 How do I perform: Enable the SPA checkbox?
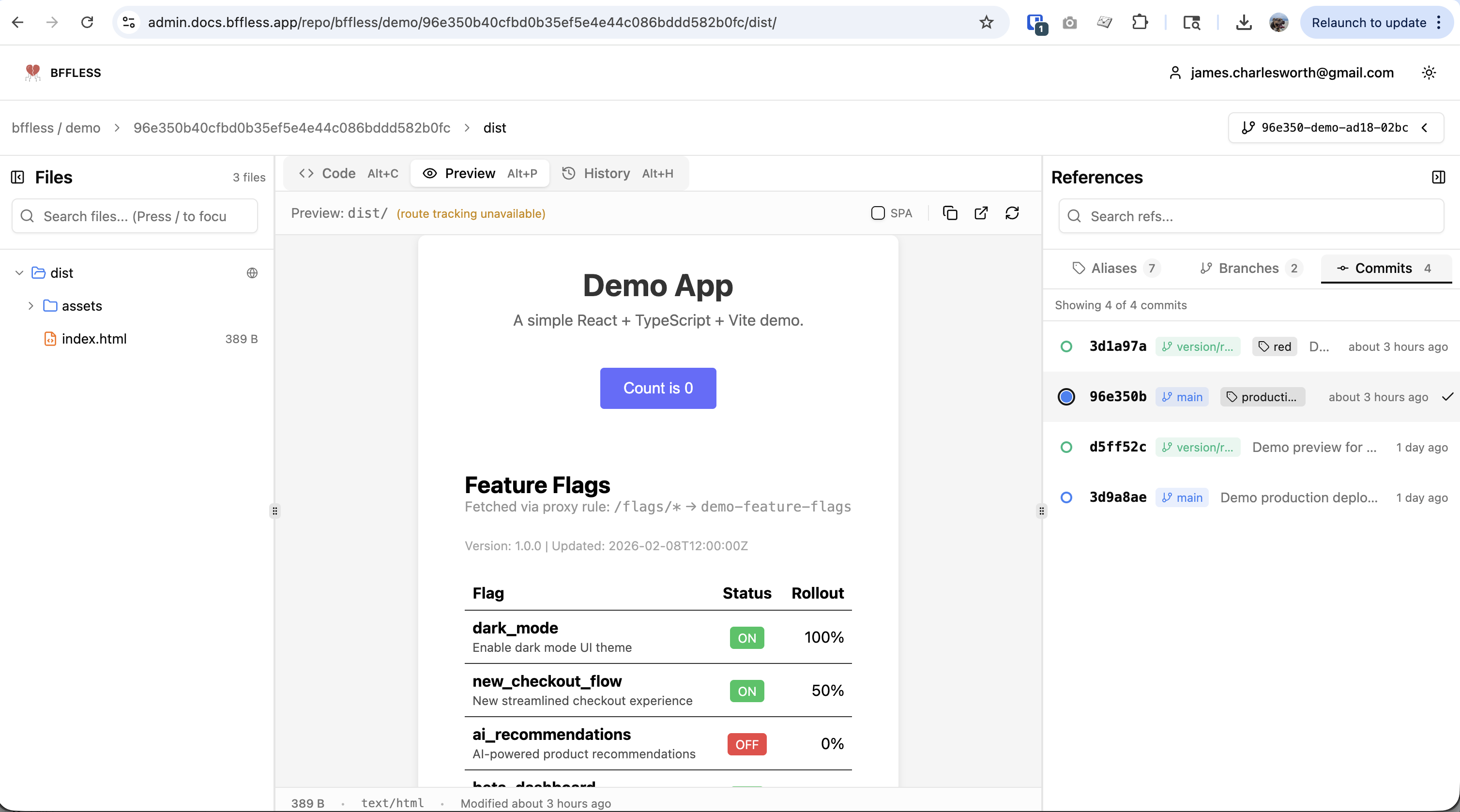pyautogui.click(x=878, y=213)
